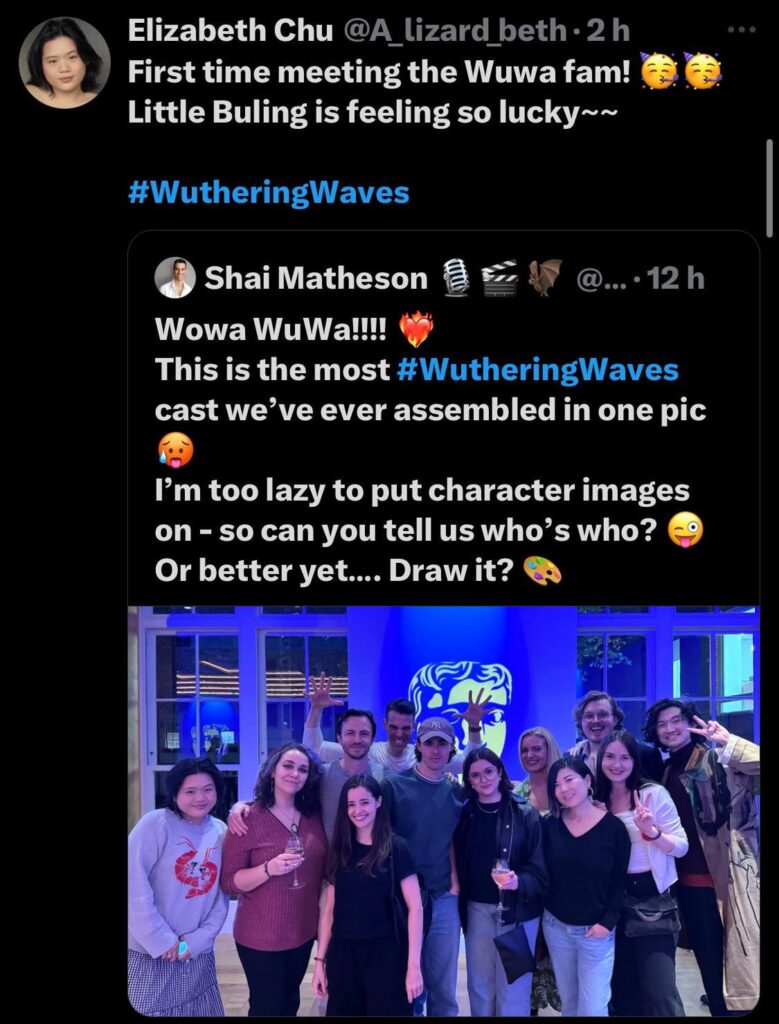Screen dimensions: 779x1024
Task: Click the Elizabeth Chu display name
Action: [x=231, y=31]
